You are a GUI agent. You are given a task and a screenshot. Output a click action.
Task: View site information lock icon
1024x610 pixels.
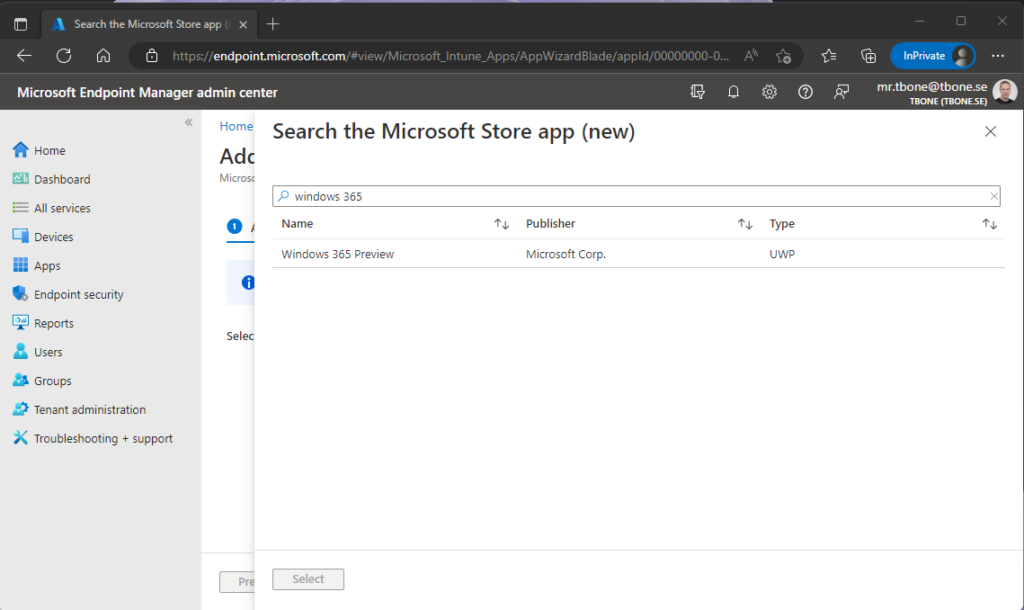[x=152, y=56]
